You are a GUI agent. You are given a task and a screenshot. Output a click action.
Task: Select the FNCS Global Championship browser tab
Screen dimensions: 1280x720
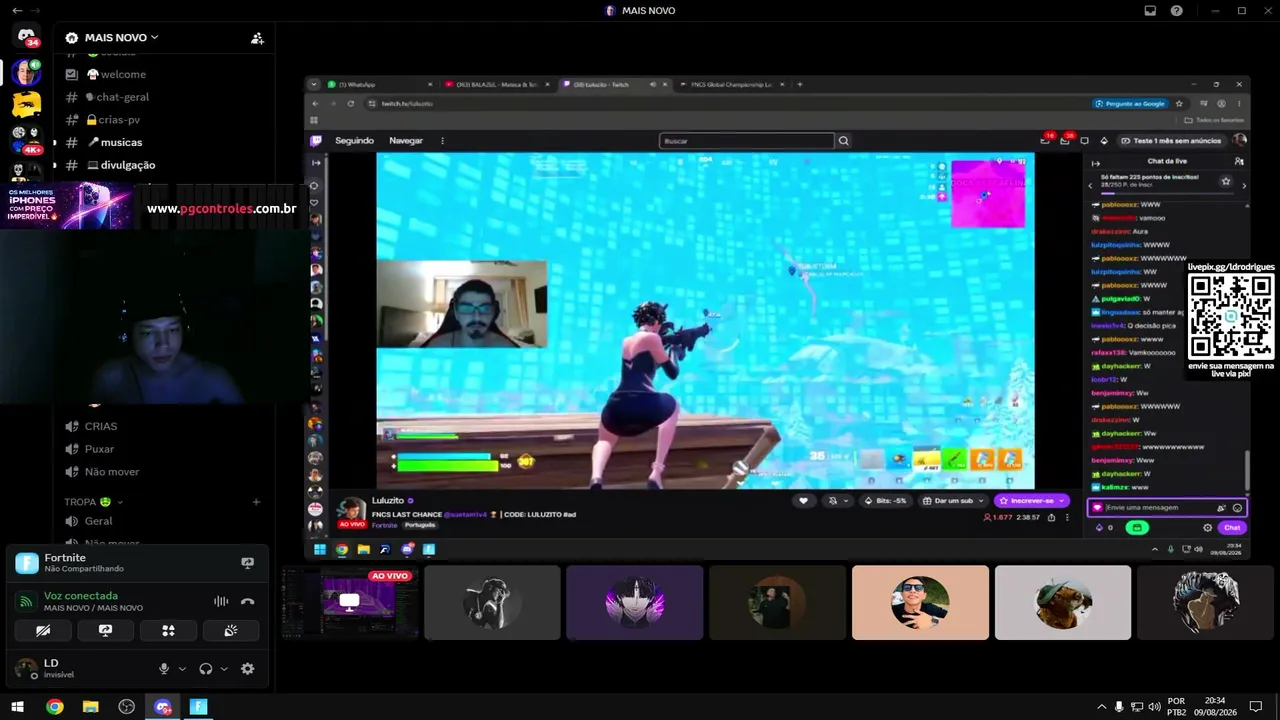click(x=732, y=84)
